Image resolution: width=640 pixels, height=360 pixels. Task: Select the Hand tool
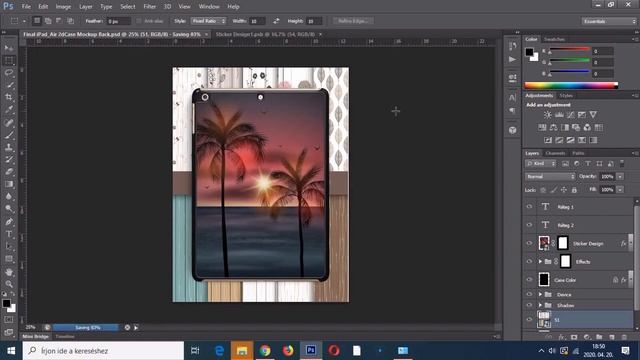9,272
